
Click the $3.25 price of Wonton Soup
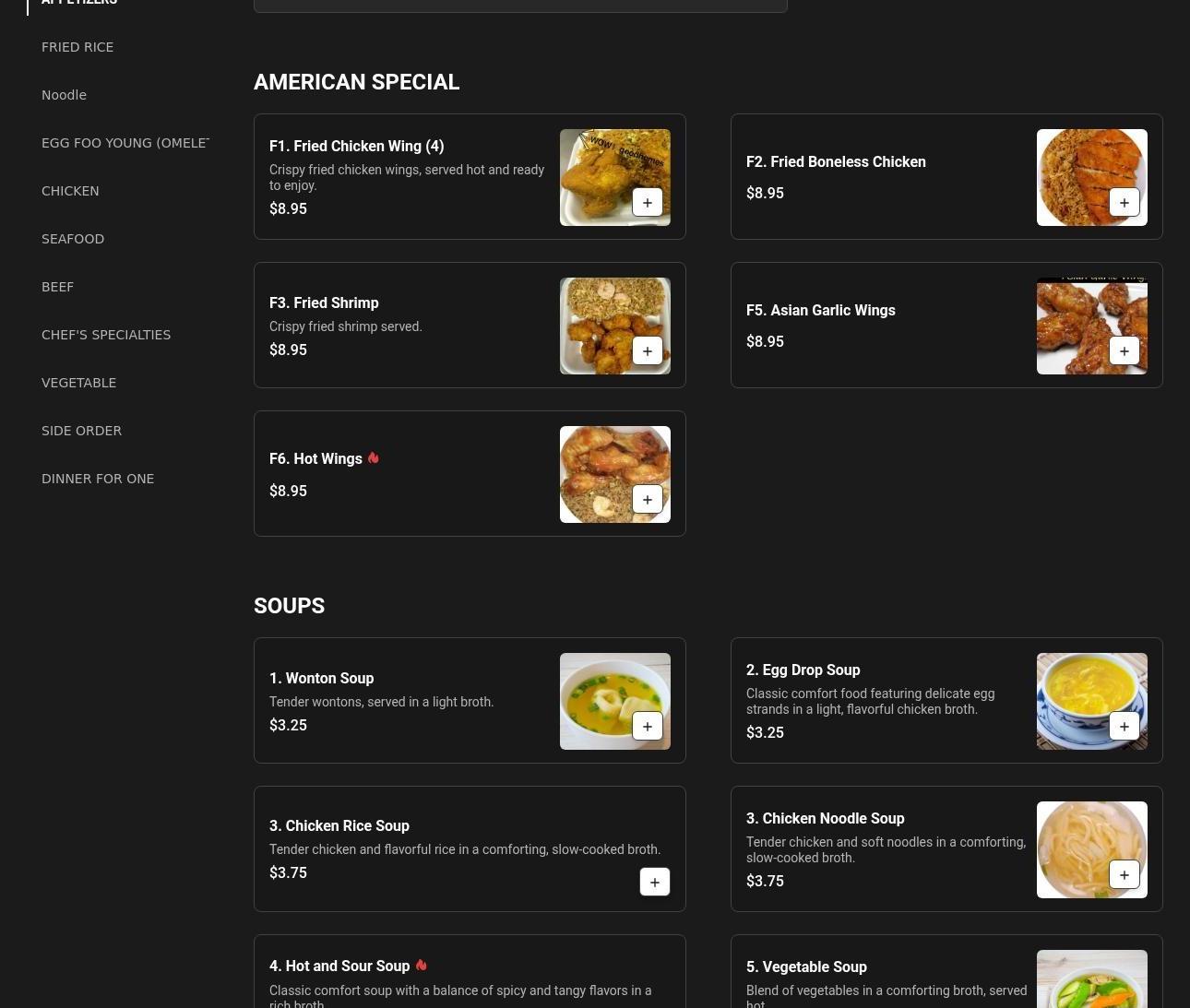[289, 725]
